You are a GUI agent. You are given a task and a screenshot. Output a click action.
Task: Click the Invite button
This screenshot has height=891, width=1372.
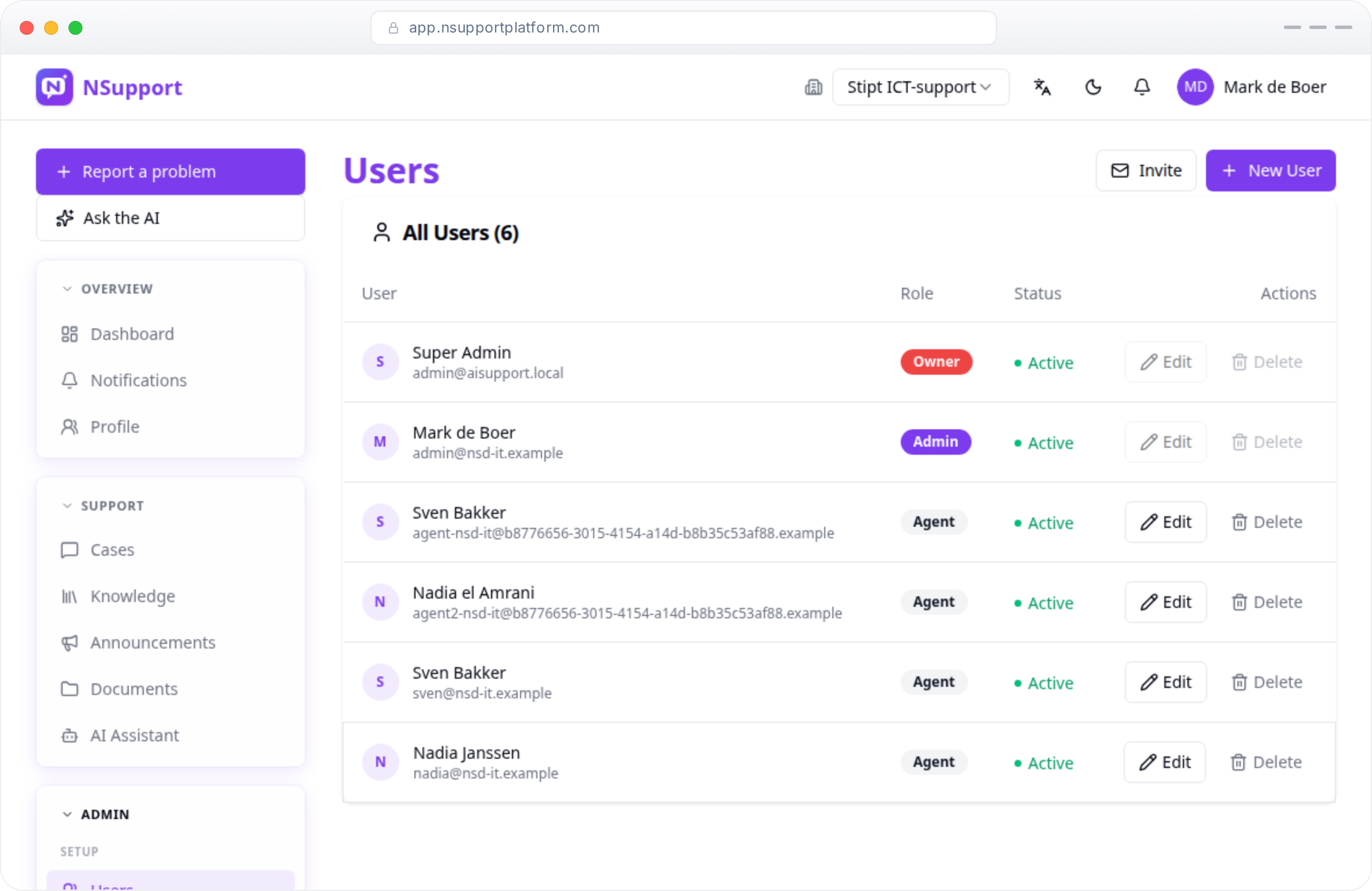pyautogui.click(x=1146, y=171)
